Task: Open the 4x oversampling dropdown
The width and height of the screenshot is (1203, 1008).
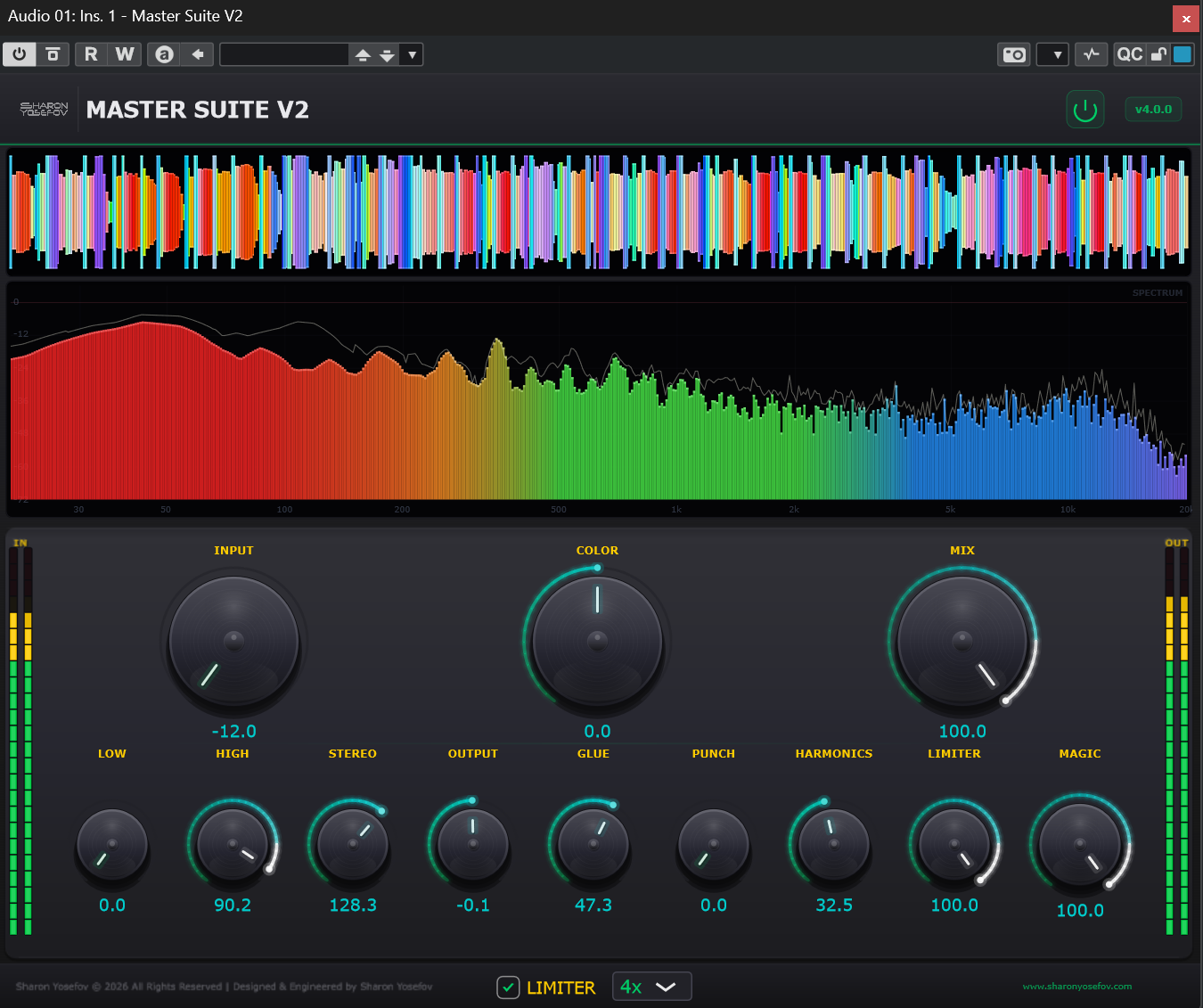Action: coord(651,986)
